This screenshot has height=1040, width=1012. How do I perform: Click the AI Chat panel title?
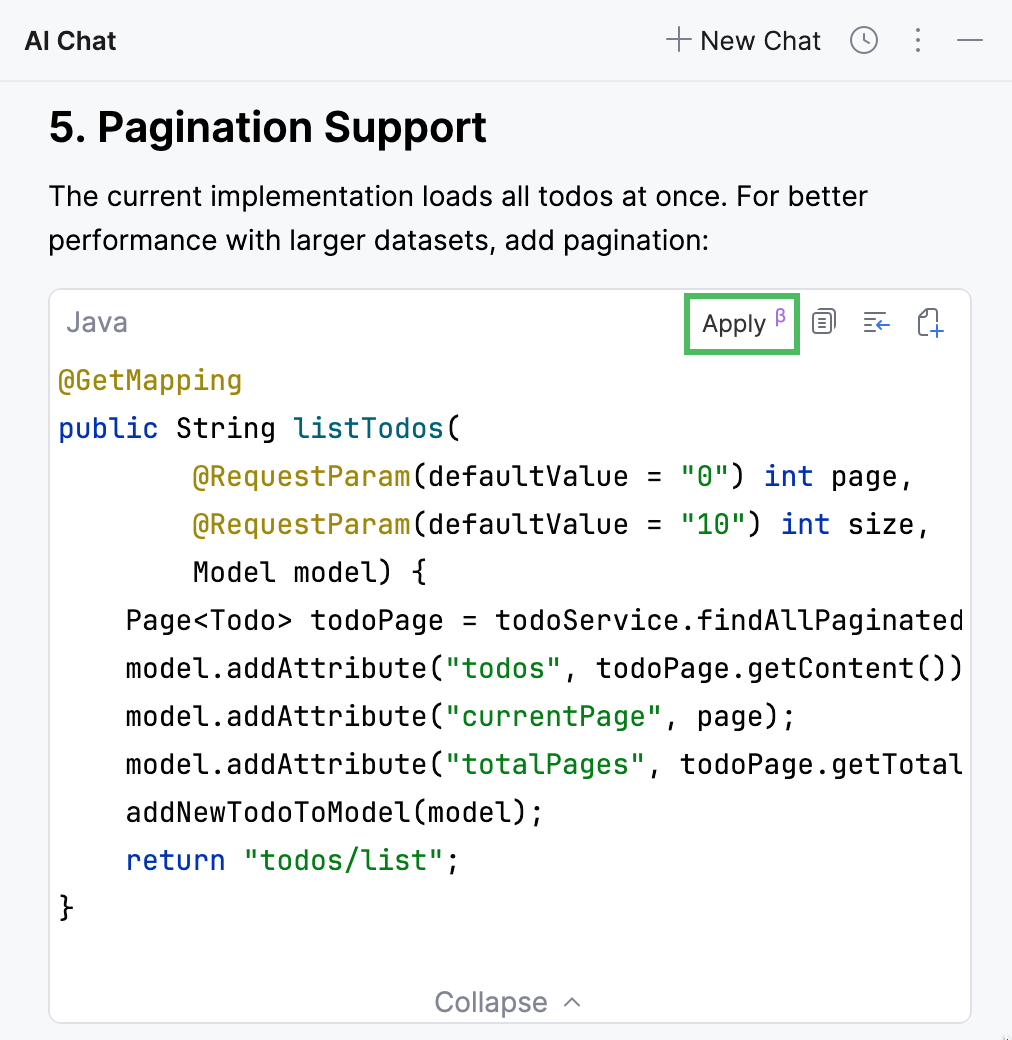71,41
